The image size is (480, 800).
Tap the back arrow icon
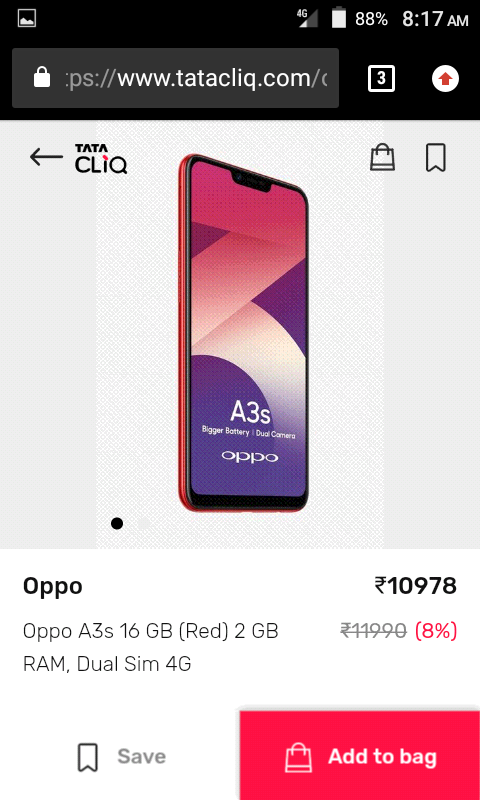pyautogui.click(x=46, y=157)
